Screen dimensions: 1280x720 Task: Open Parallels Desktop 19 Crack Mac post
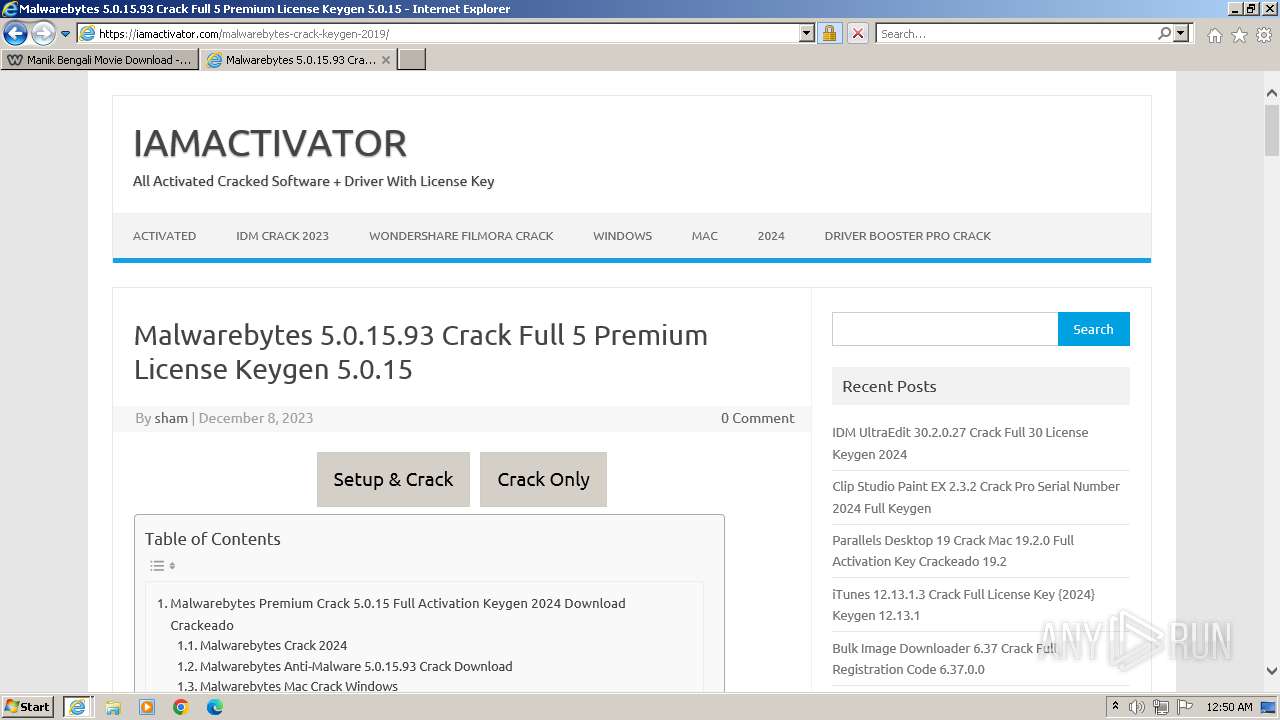tap(953, 551)
